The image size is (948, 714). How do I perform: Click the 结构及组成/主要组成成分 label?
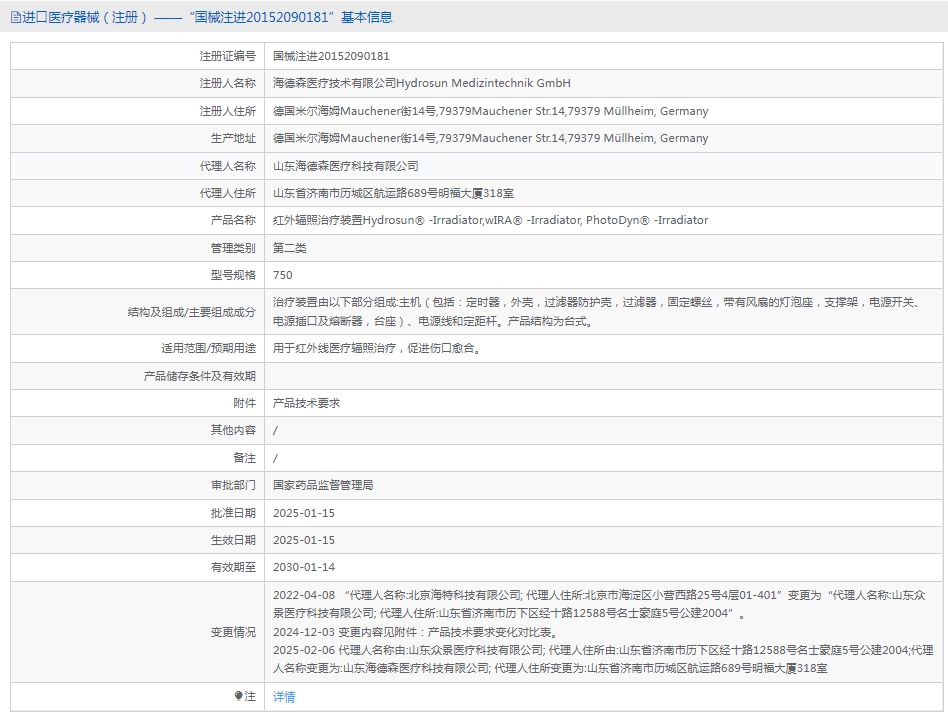click(192, 312)
